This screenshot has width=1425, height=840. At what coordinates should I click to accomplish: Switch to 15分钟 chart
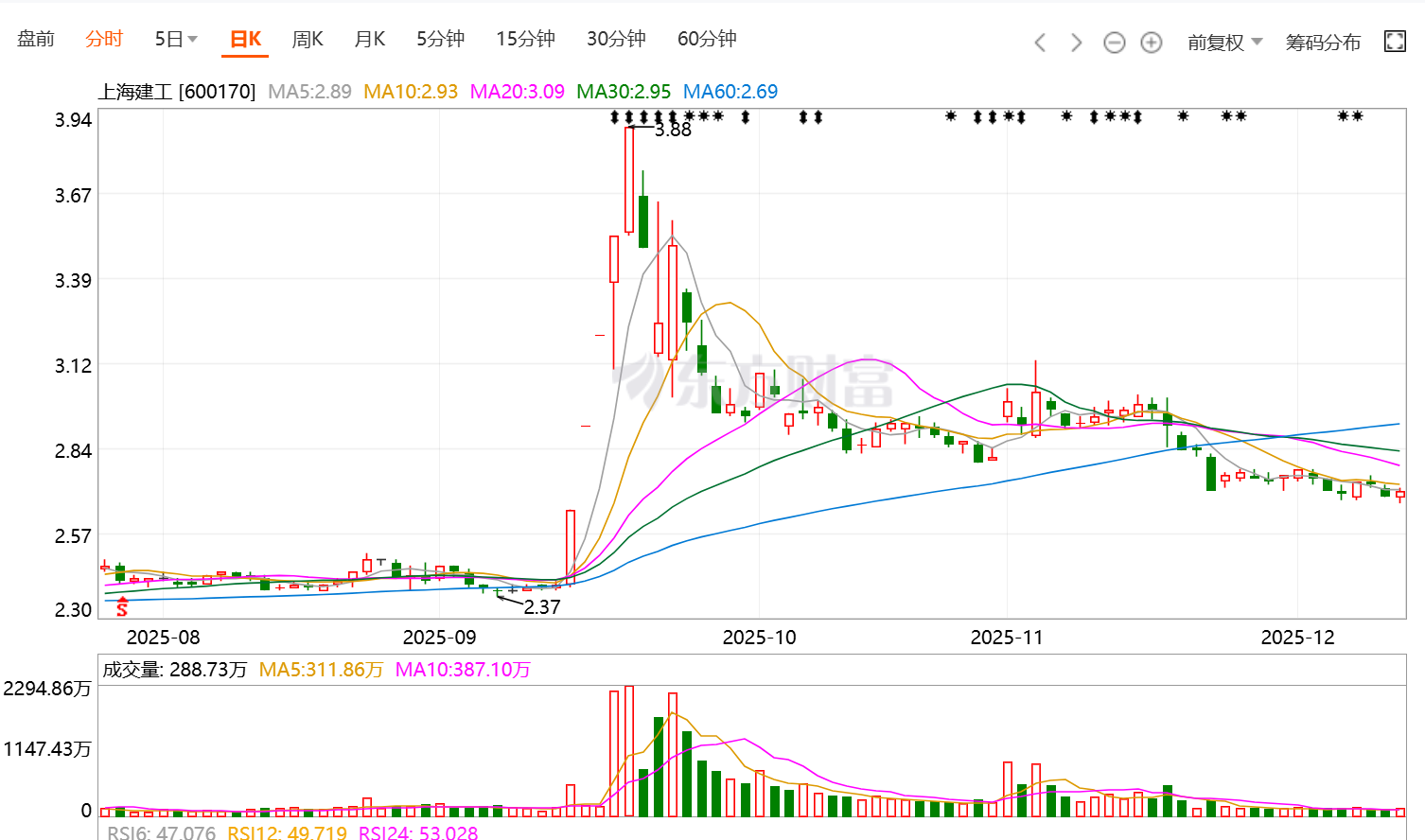point(525,39)
